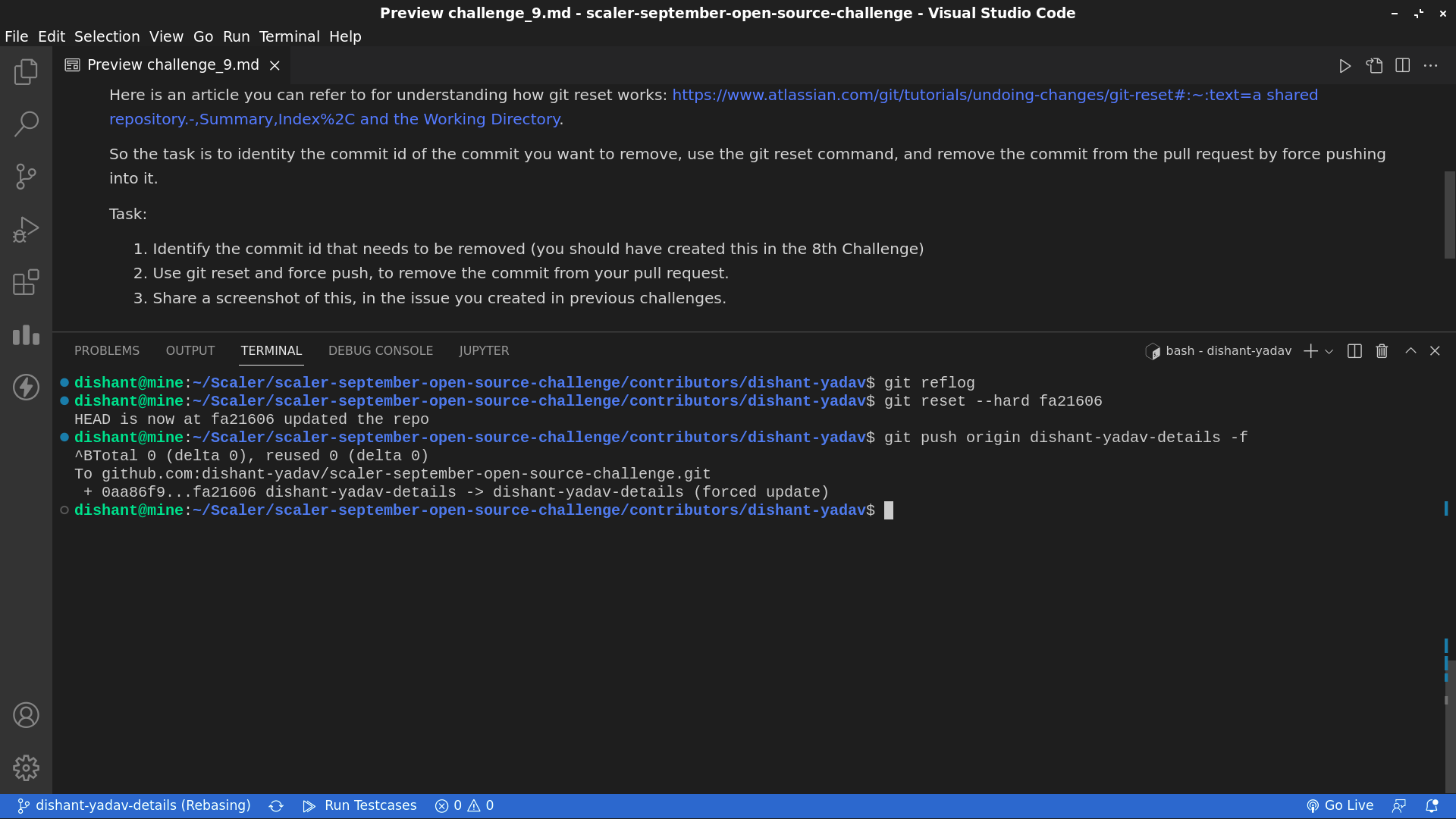Open the Source Control view

[26, 177]
